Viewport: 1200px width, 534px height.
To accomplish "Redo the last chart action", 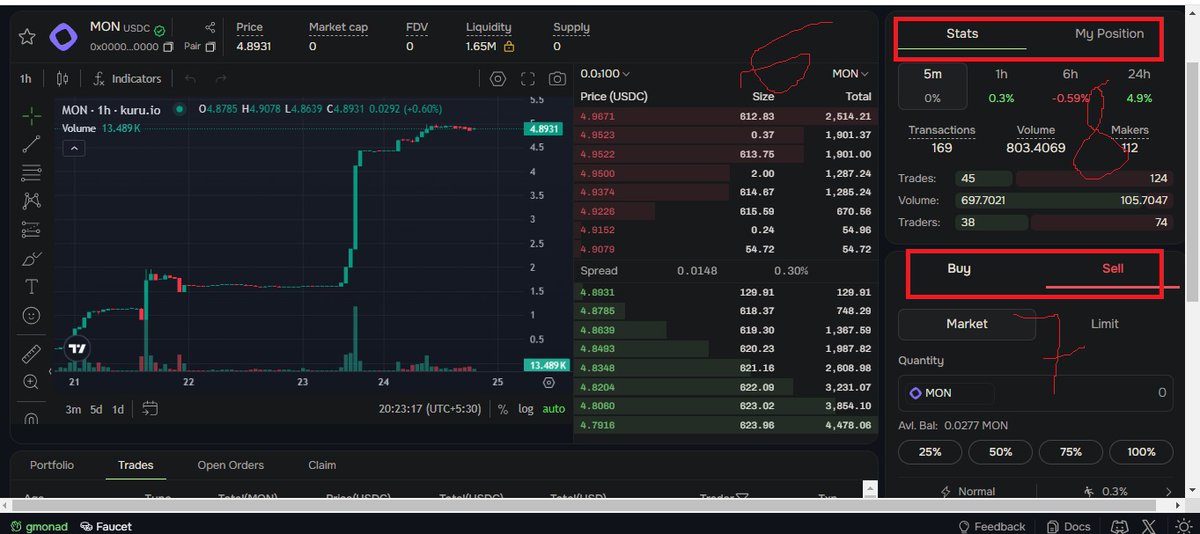I will (x=220, y=78).
